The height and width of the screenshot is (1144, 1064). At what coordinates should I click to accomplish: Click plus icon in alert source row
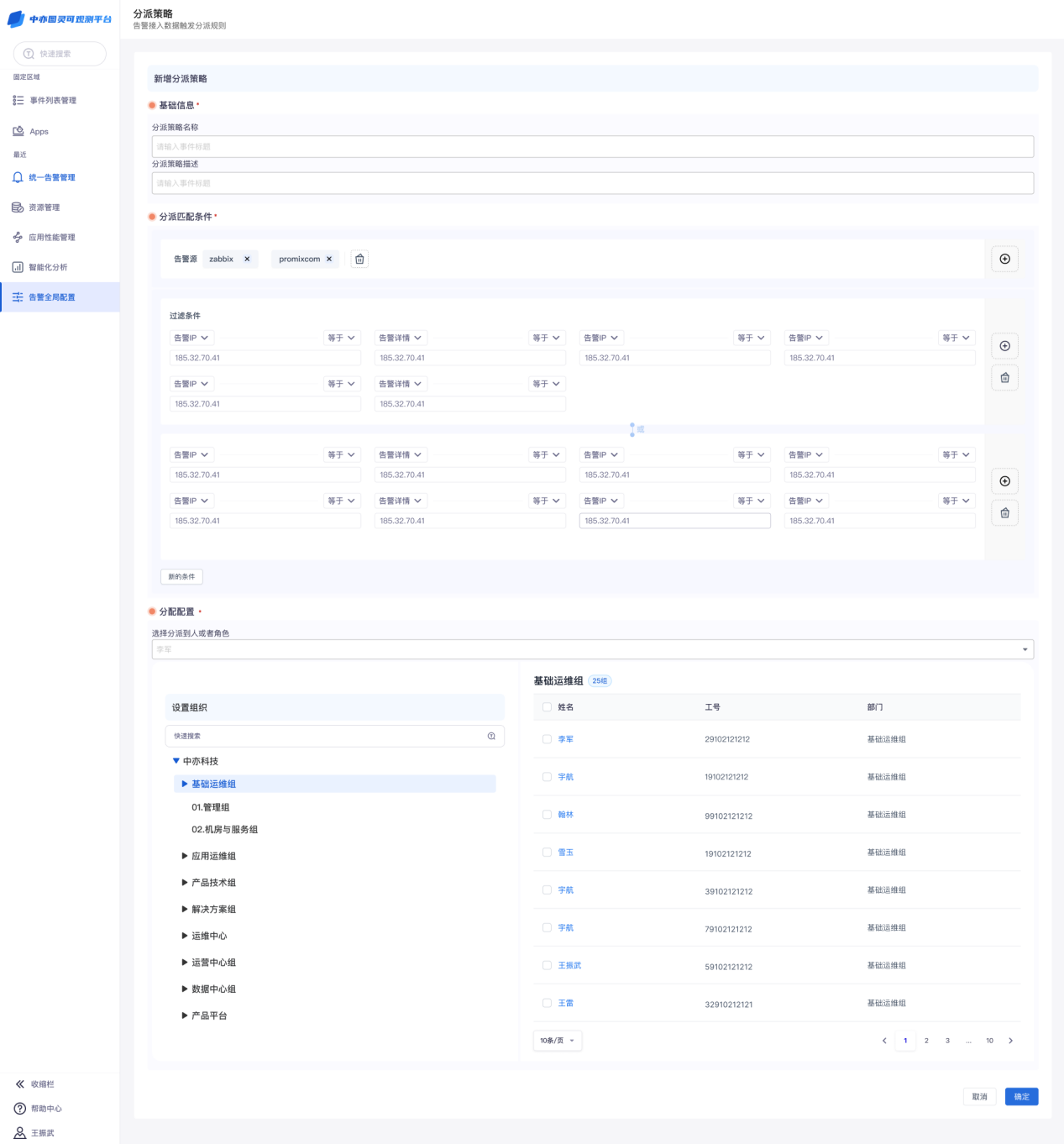[1004, 259]
